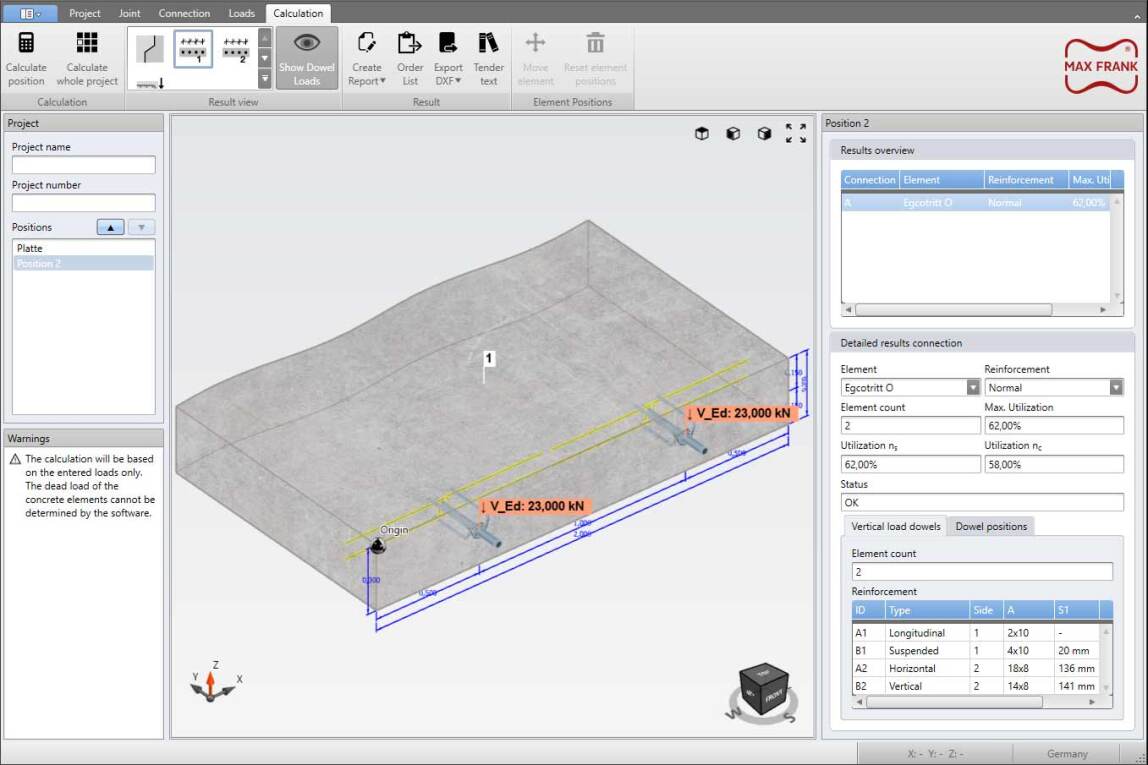Open the Create Report menu

coord(367,59)
